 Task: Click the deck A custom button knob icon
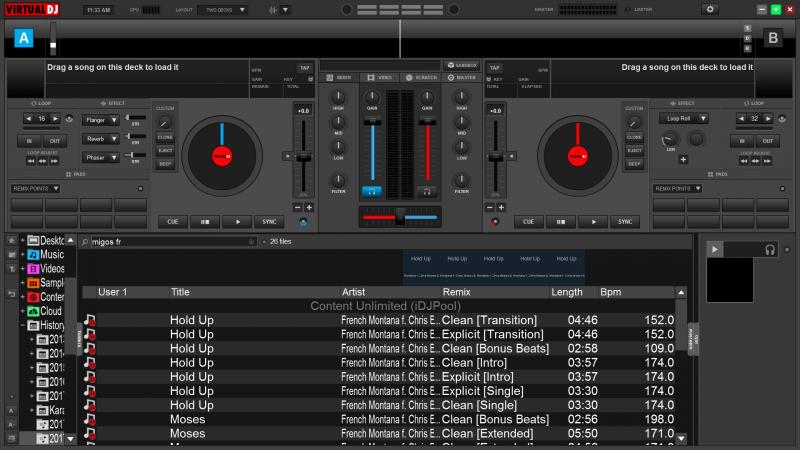pos(164,122)
